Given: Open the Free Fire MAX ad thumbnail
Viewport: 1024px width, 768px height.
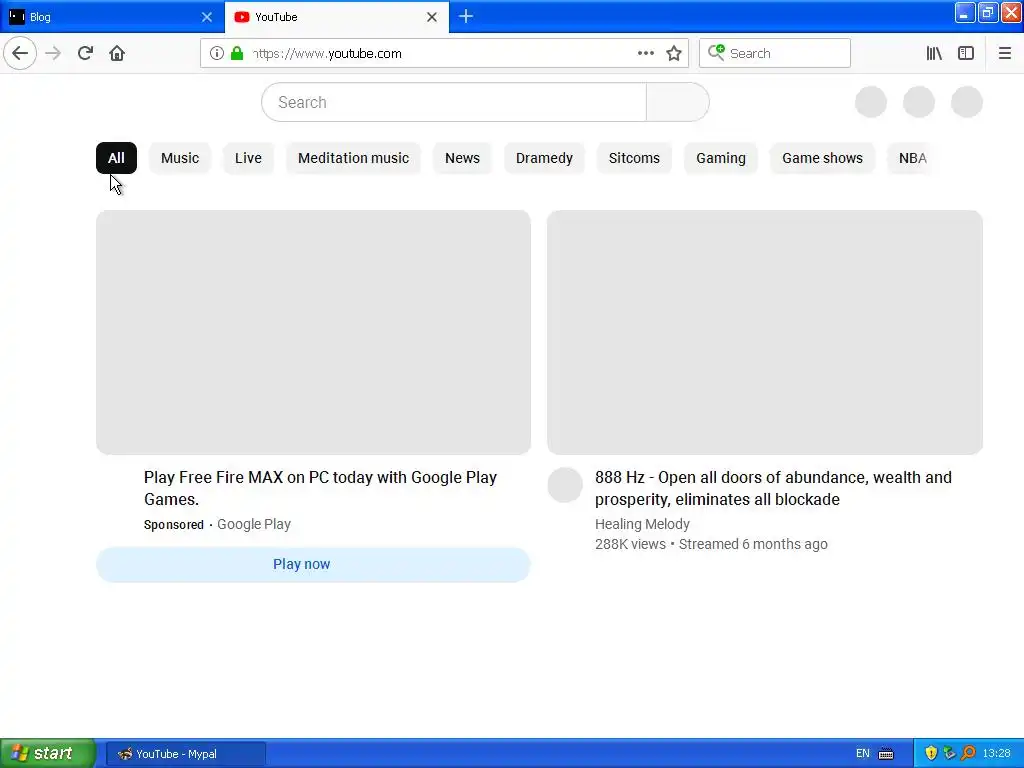Looking at the screenshot, I should coord(313,332).
